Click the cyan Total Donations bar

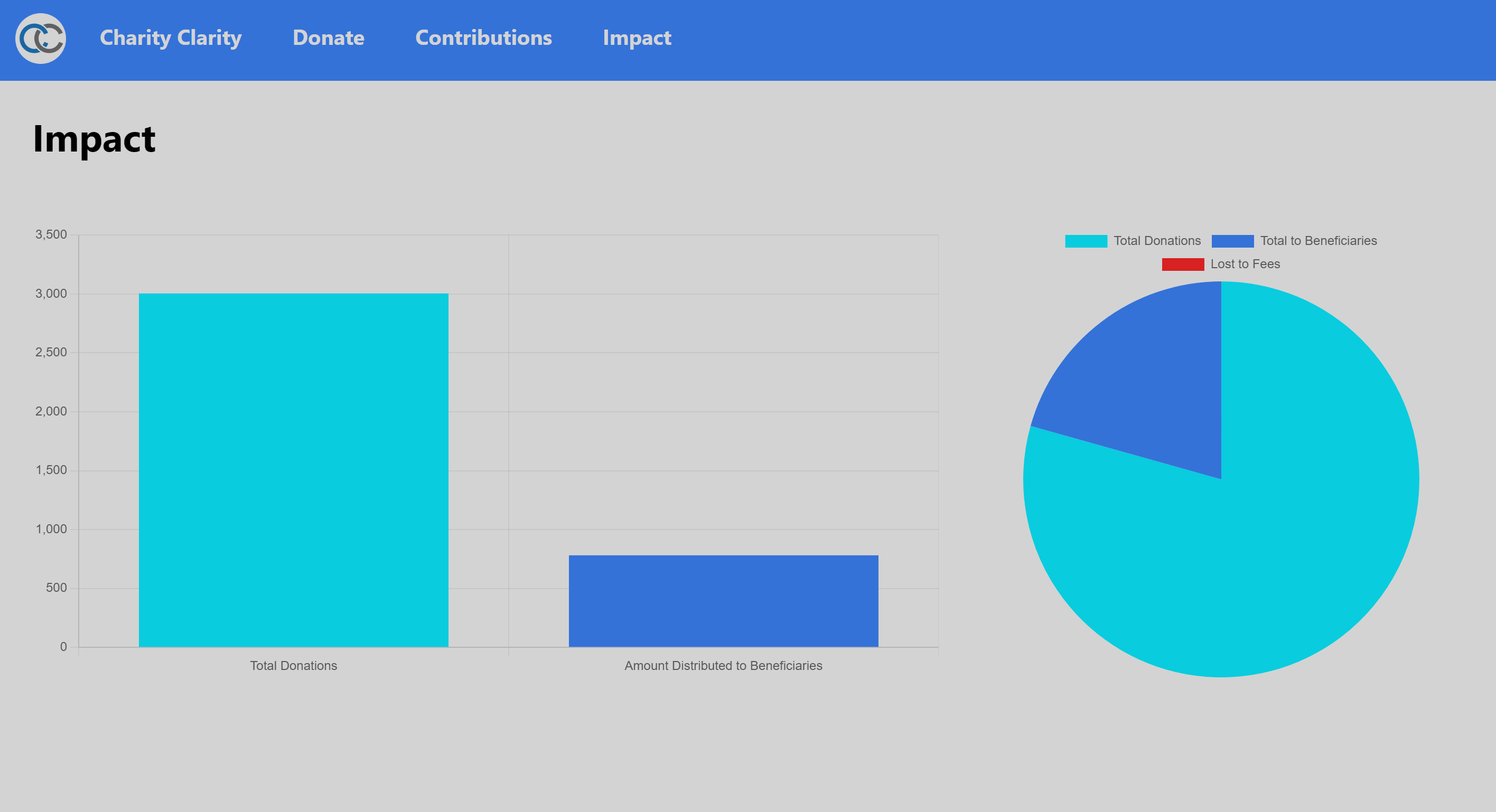(x=293, y=470)
